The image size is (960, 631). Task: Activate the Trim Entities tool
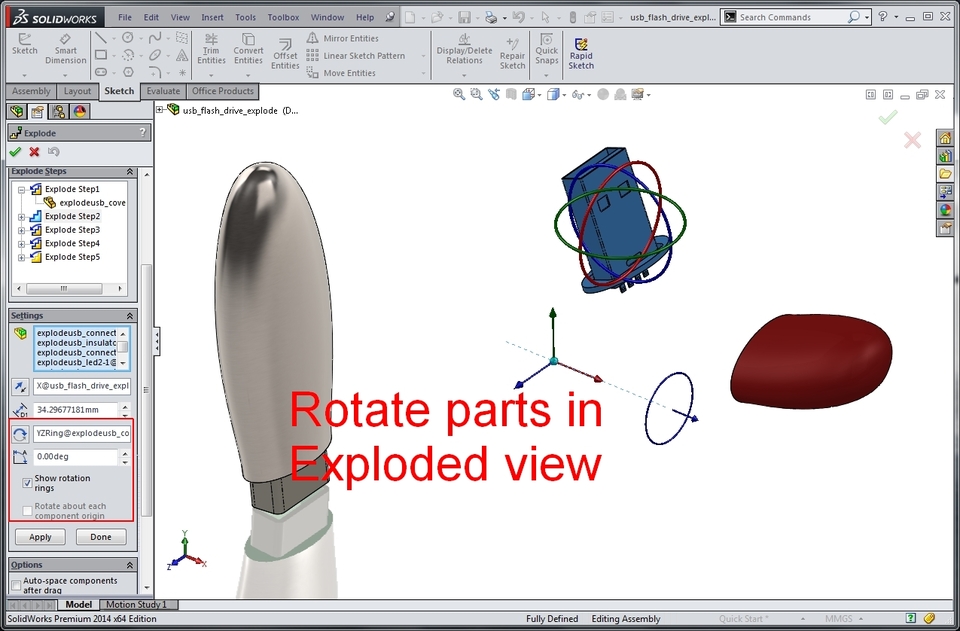point(211,48)
